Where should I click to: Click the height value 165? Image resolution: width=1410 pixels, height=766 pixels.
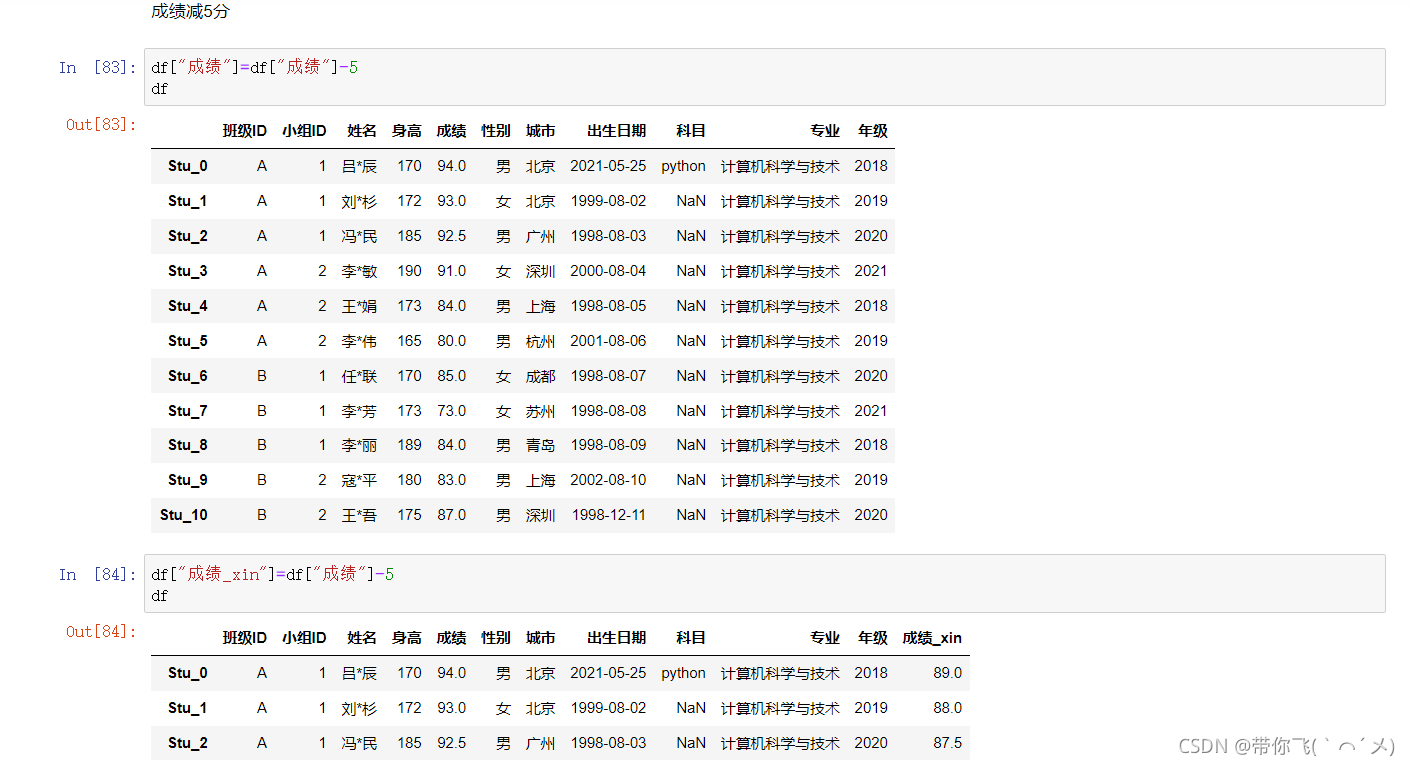coord(409,341)
